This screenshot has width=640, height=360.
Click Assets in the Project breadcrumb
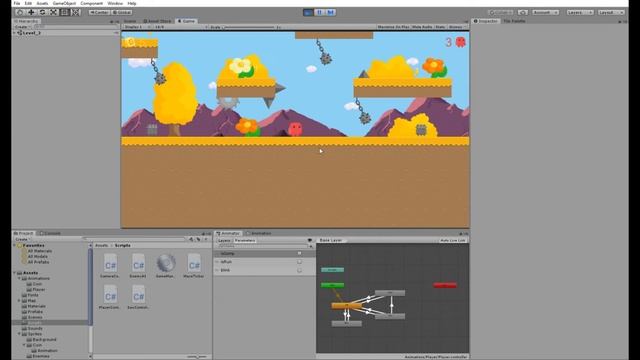[102, 245]
